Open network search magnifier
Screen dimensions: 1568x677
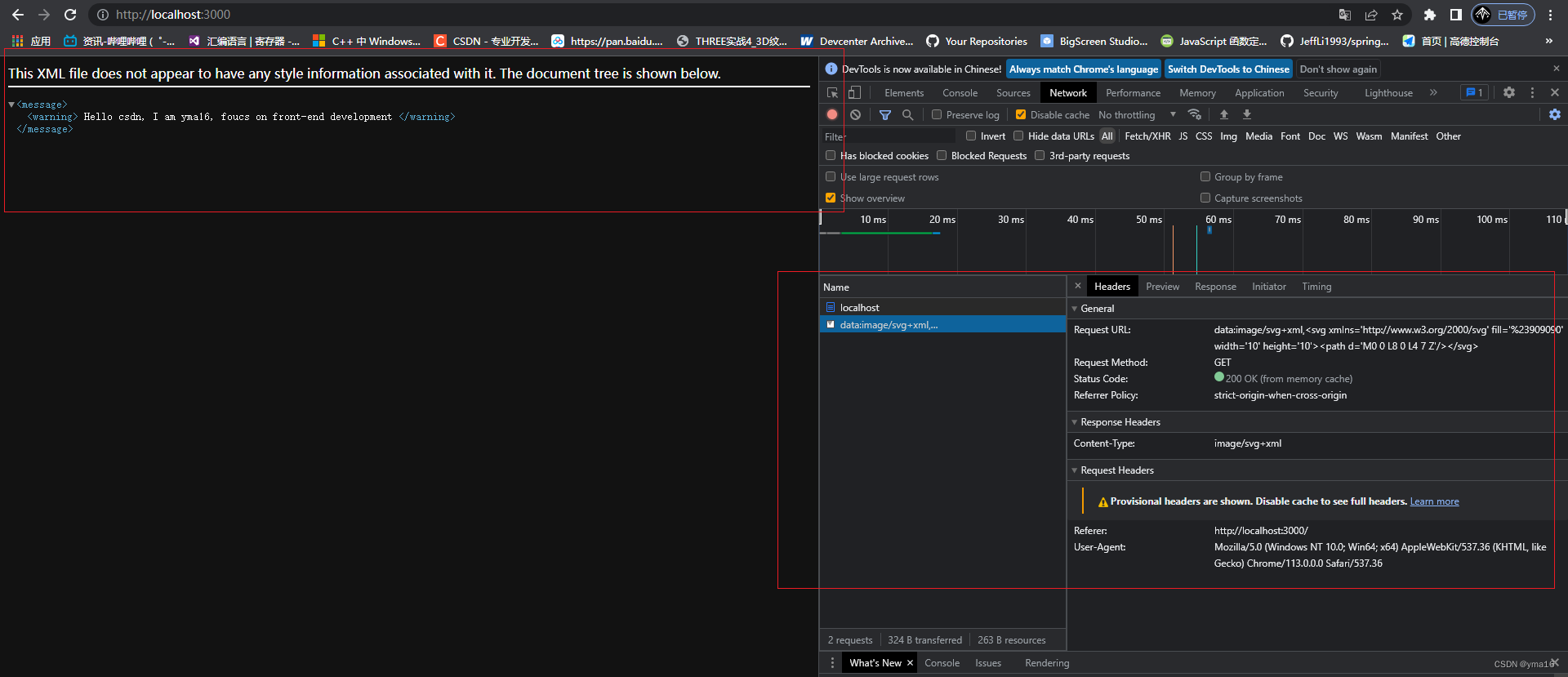[907, 114]
